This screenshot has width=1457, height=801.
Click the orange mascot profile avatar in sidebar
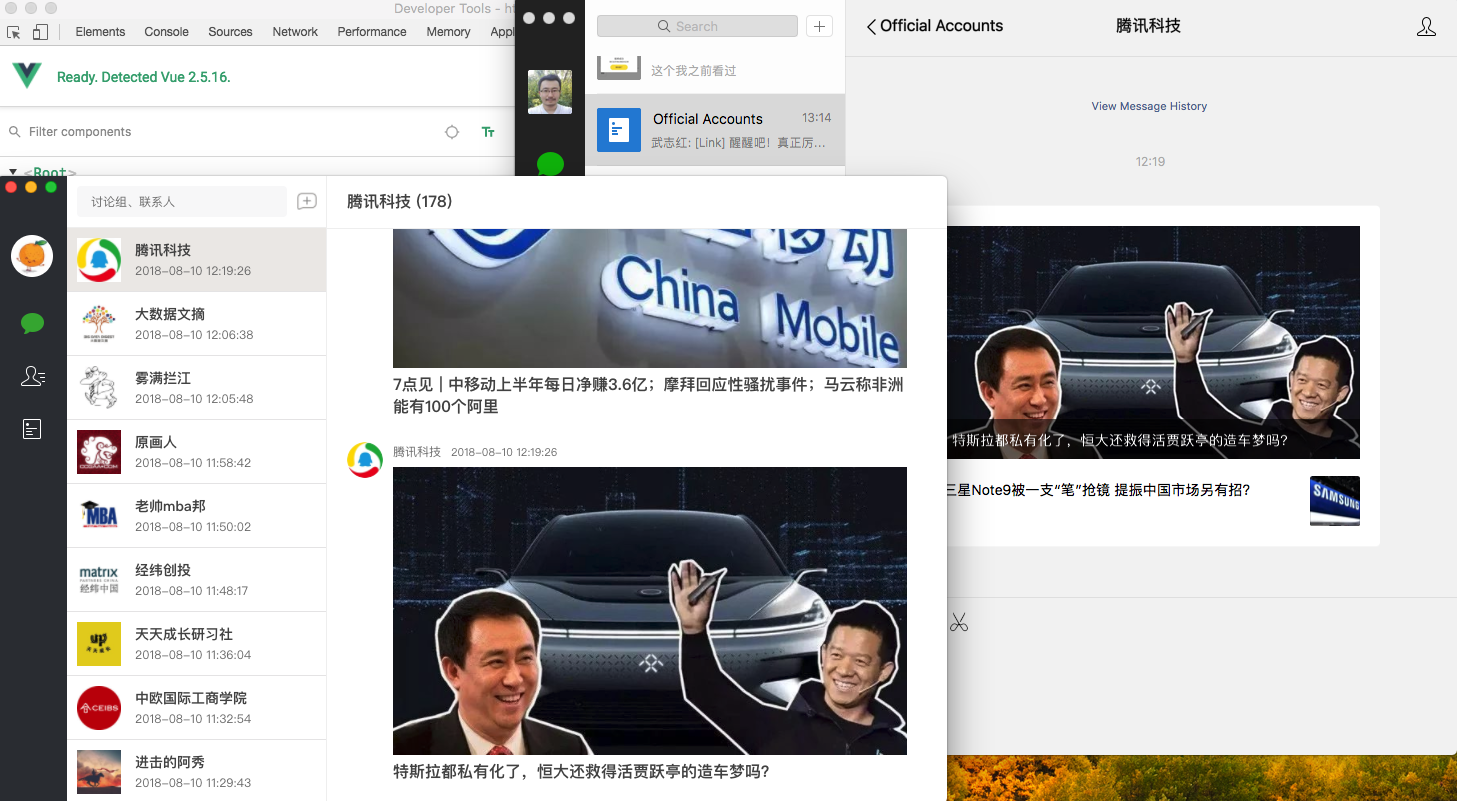(32, 256)
